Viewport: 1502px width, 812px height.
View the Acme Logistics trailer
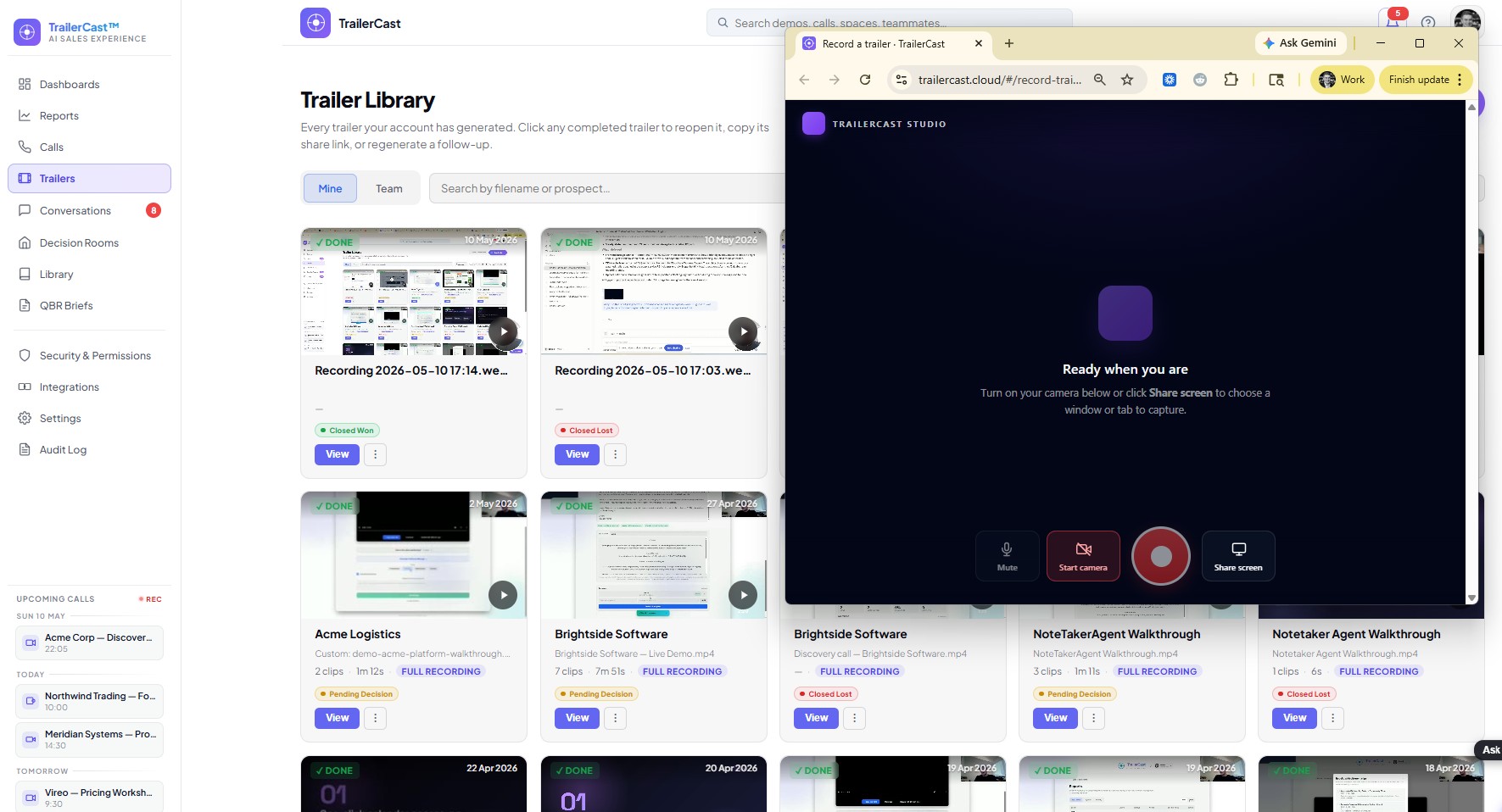pos(338,718)
